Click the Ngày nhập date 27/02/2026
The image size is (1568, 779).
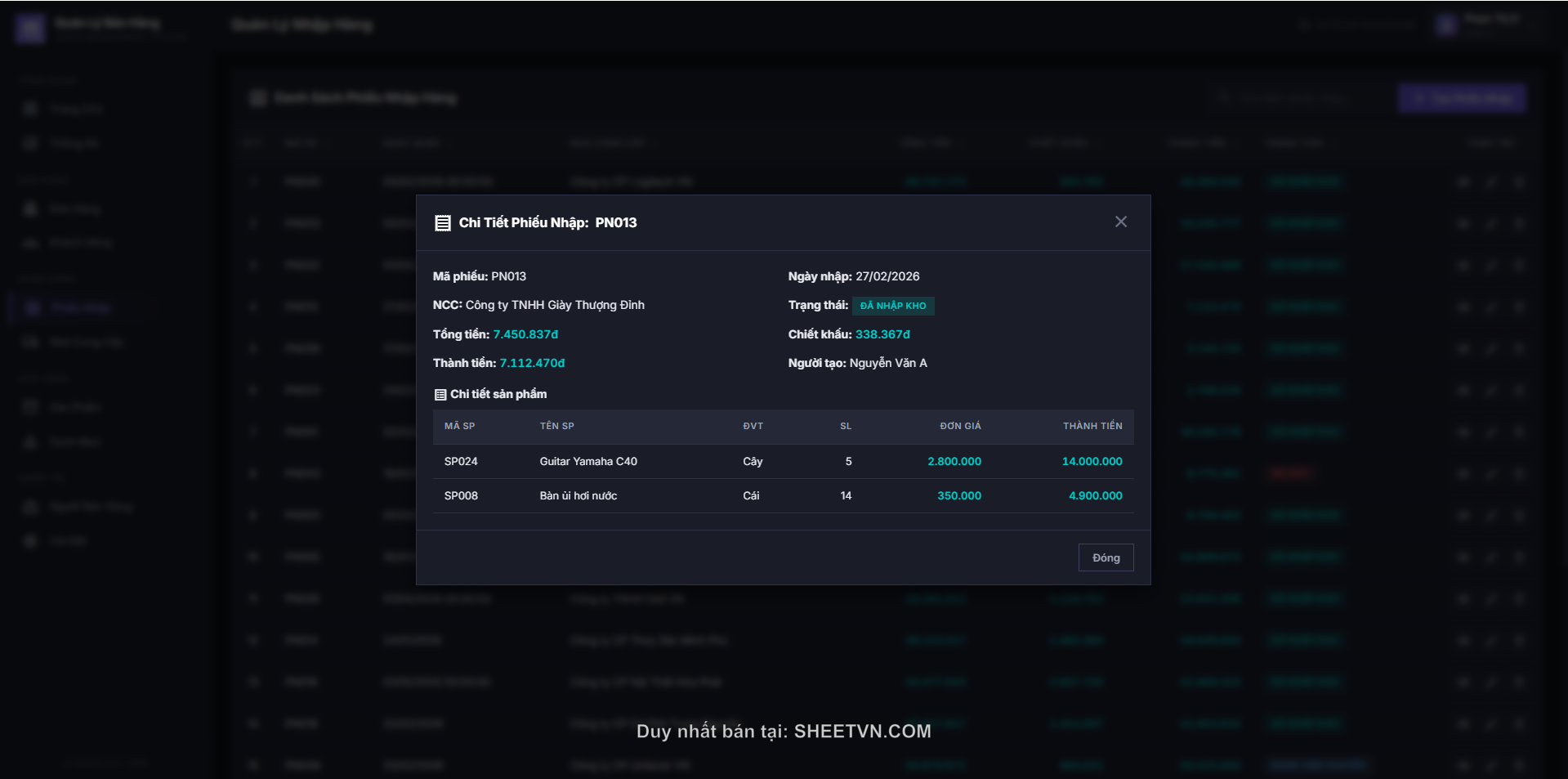click(887, 276)
